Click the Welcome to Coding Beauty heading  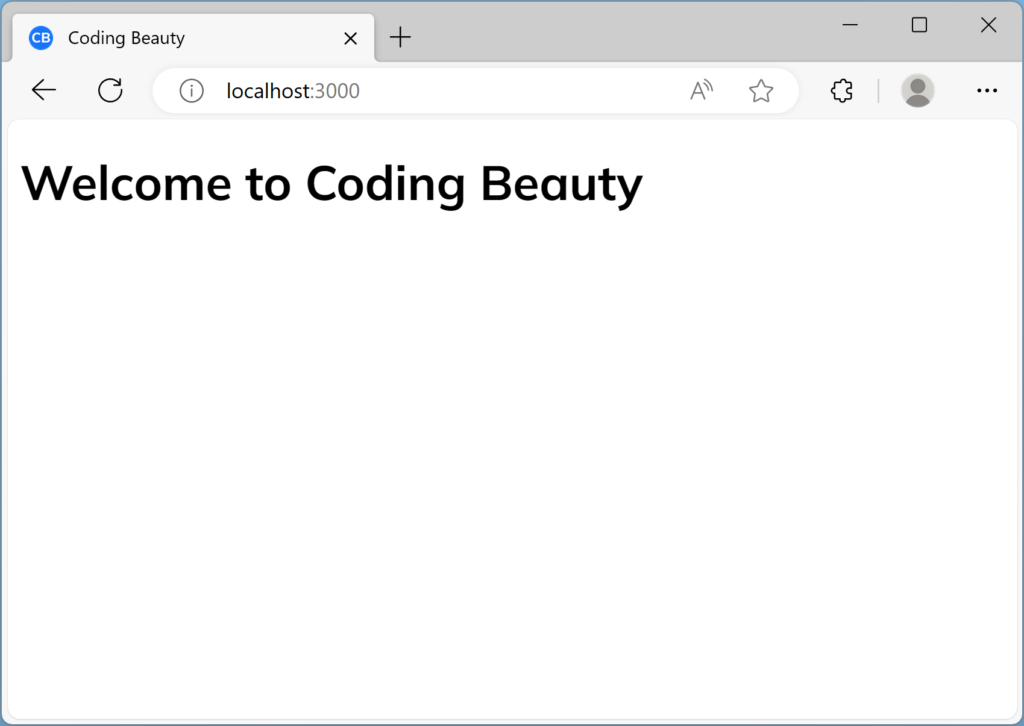tap(331, 184)
